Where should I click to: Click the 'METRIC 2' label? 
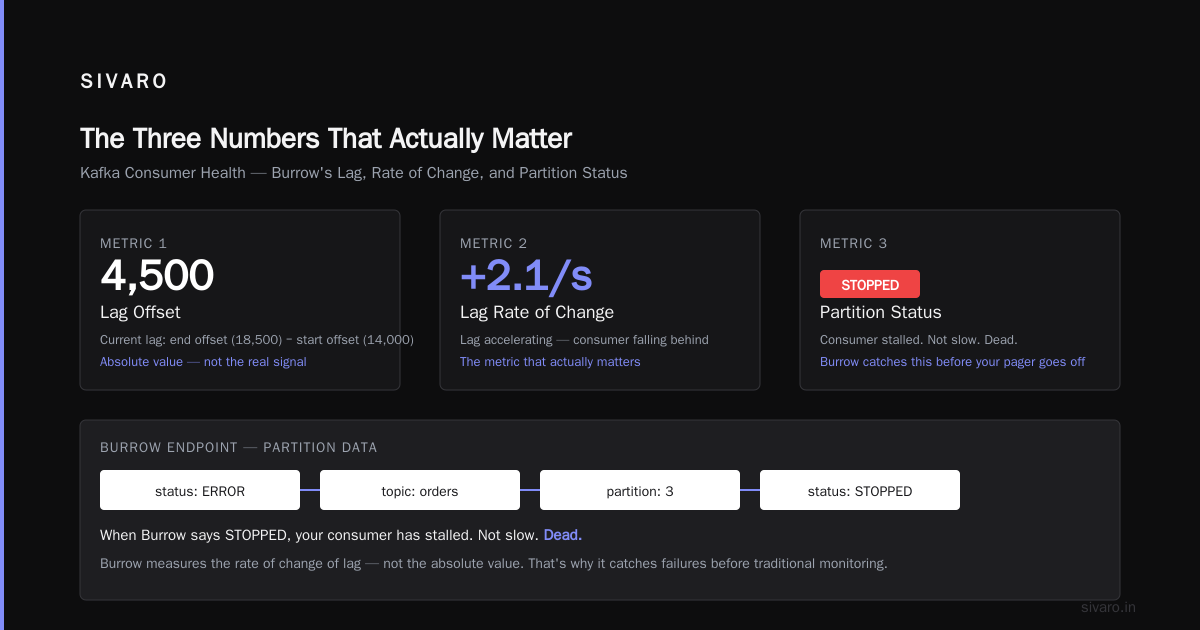[x=494, y=243]
